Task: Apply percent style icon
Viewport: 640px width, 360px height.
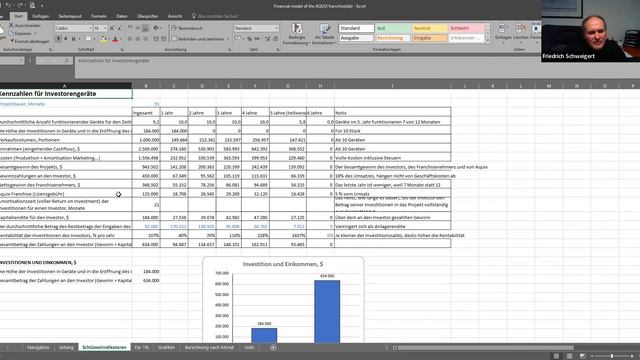Action: coord(249,39)
